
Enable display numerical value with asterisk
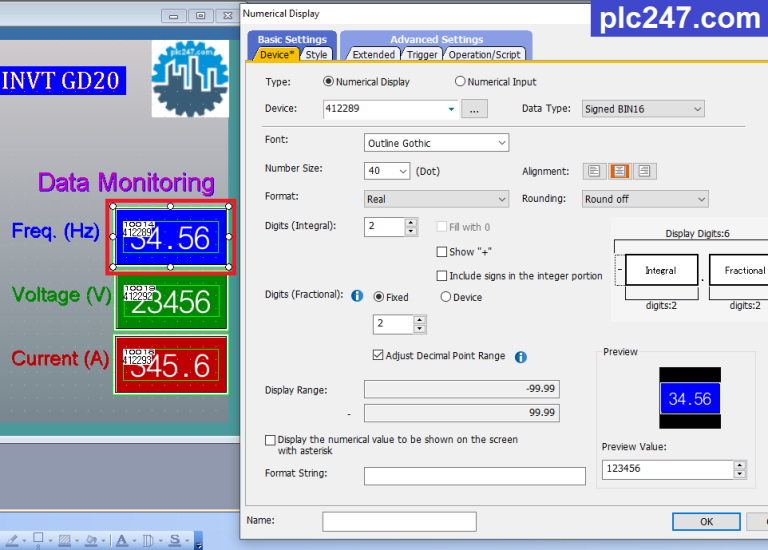(x=270, y=440)
